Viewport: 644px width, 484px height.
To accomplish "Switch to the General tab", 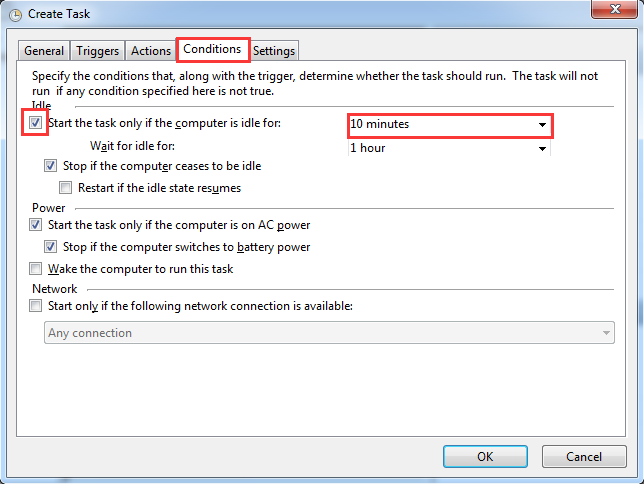I will (44, 51).
